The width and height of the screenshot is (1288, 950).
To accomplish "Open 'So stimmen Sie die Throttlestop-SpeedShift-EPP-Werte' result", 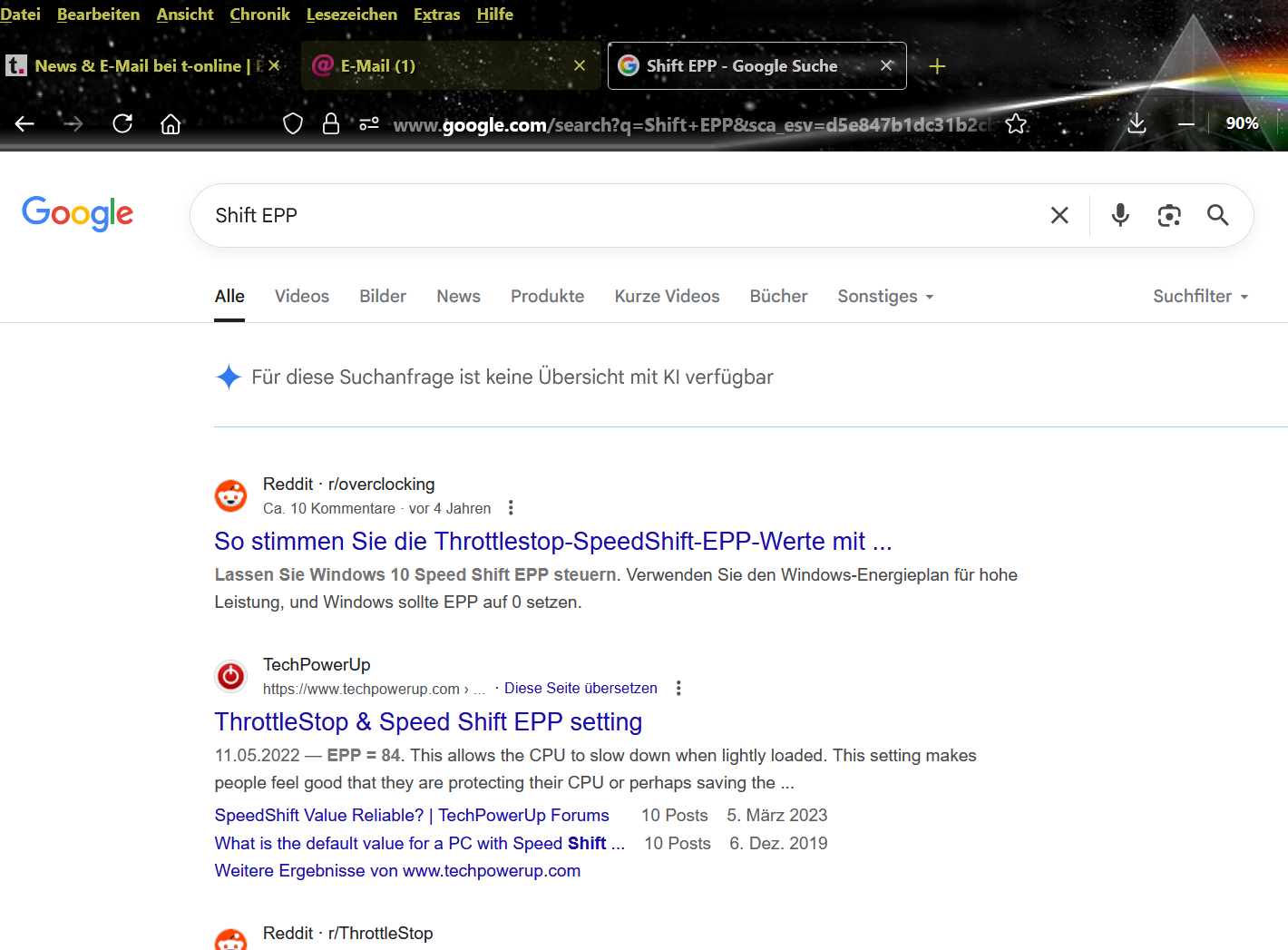I will point(553,541).
